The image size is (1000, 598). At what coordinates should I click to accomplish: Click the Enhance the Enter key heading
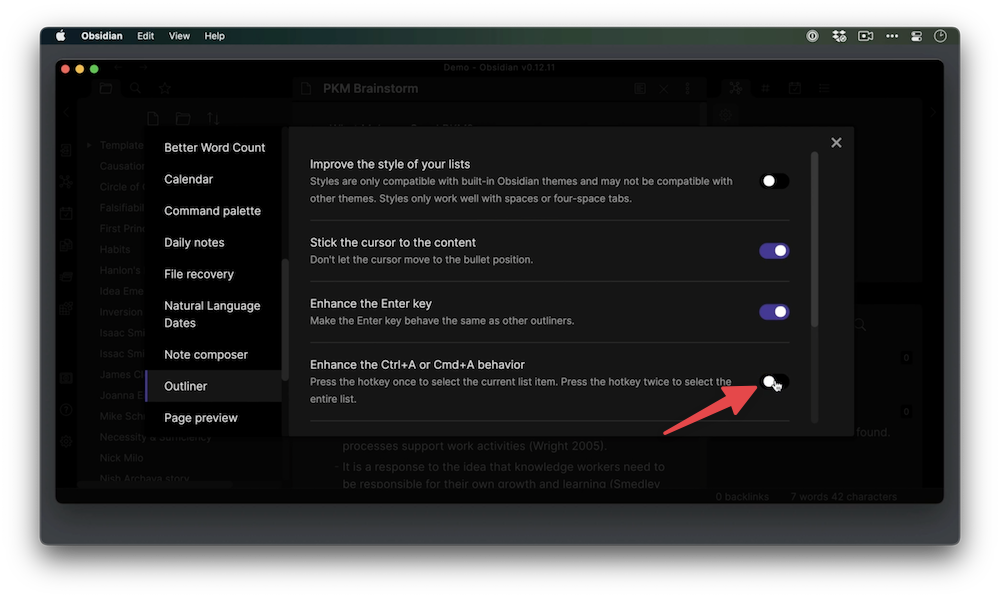click(371, 303)
